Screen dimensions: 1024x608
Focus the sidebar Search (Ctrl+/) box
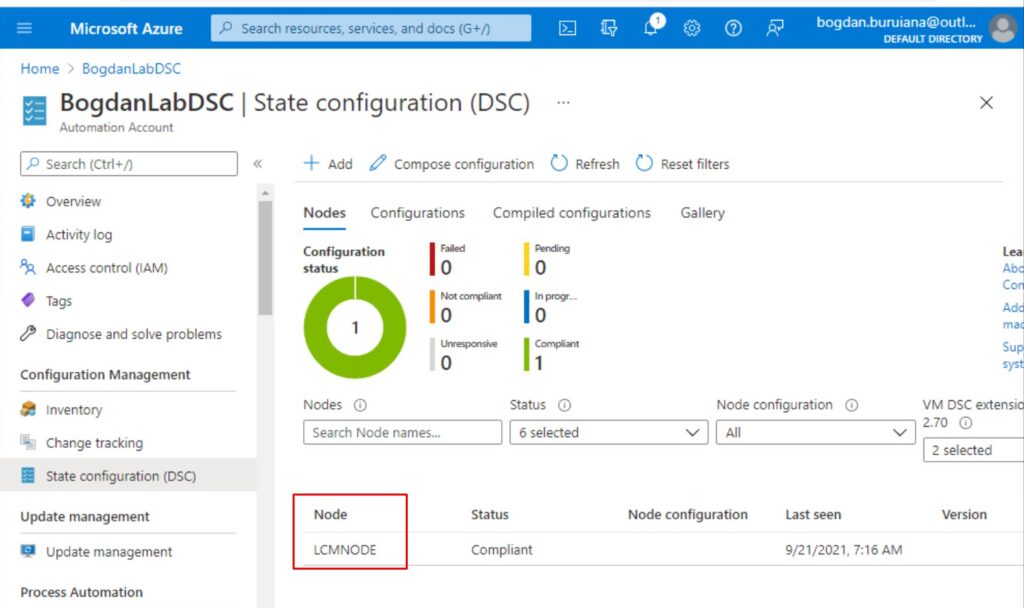pos(129,164)
